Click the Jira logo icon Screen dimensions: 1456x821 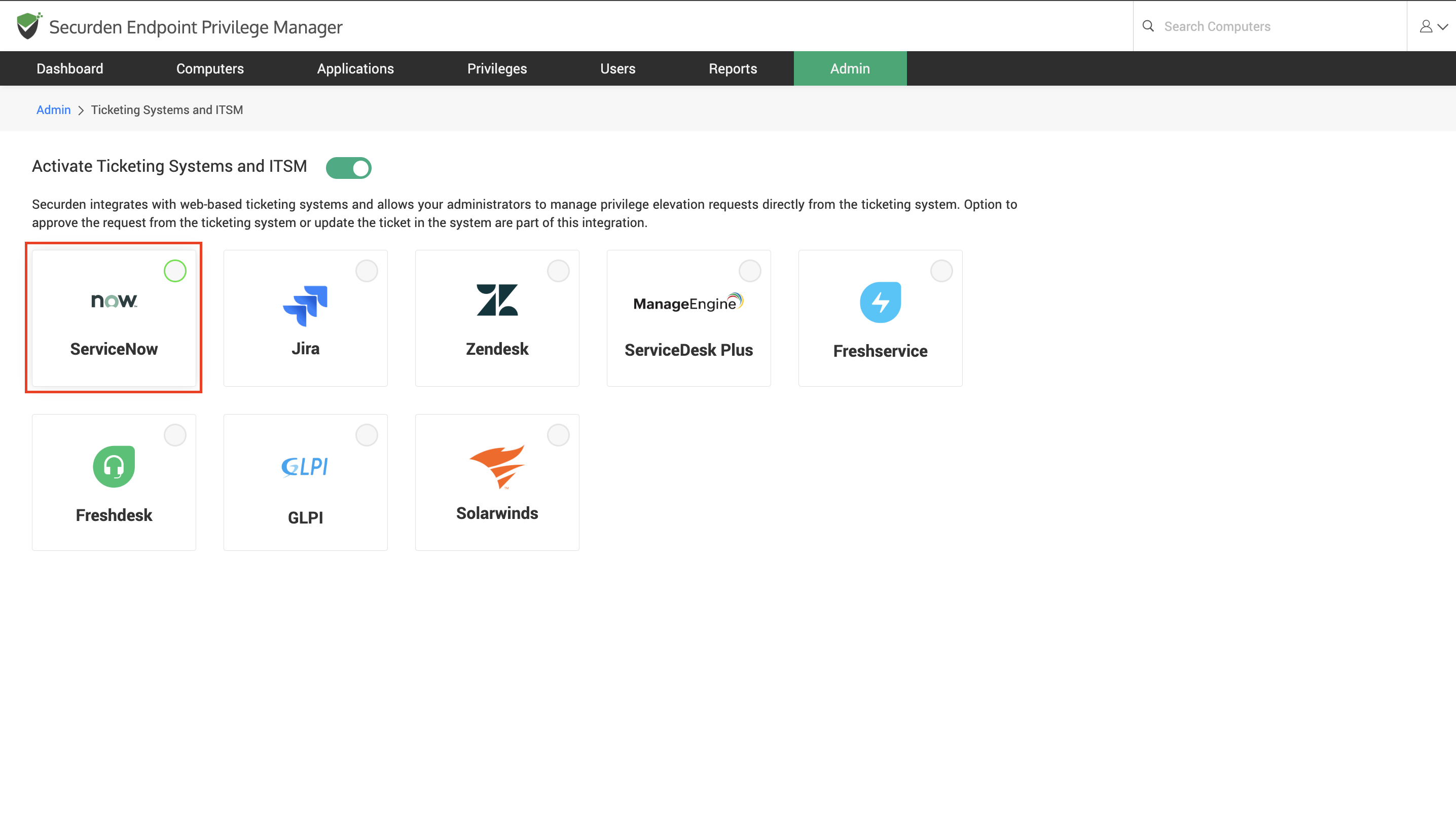(x=305, y=306)
